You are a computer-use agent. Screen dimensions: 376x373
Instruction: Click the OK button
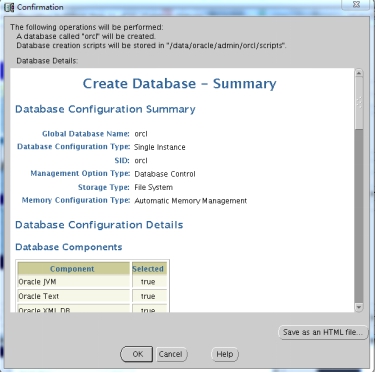(137, 354)
